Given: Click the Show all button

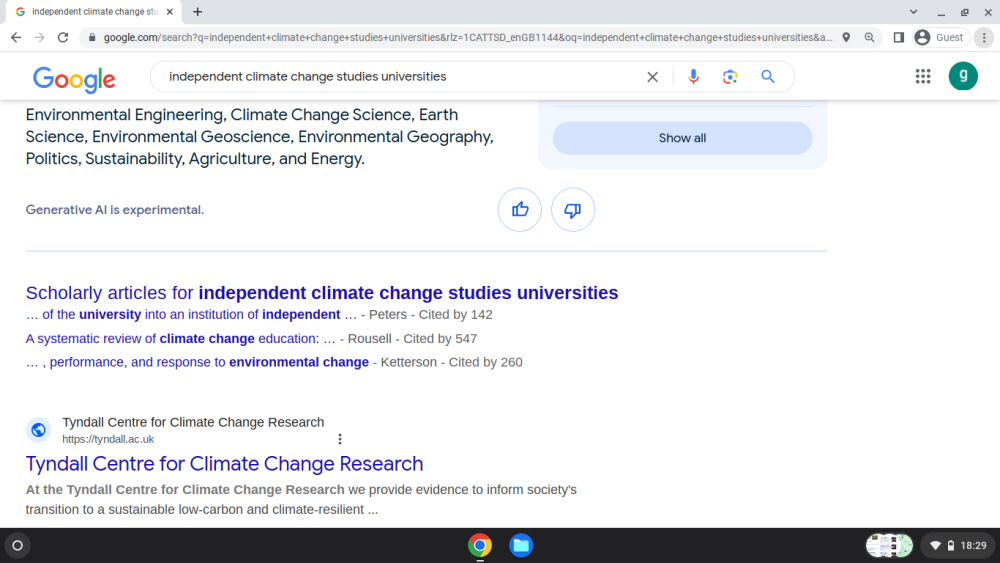Looking at the screenshot, I should (682, 138).
